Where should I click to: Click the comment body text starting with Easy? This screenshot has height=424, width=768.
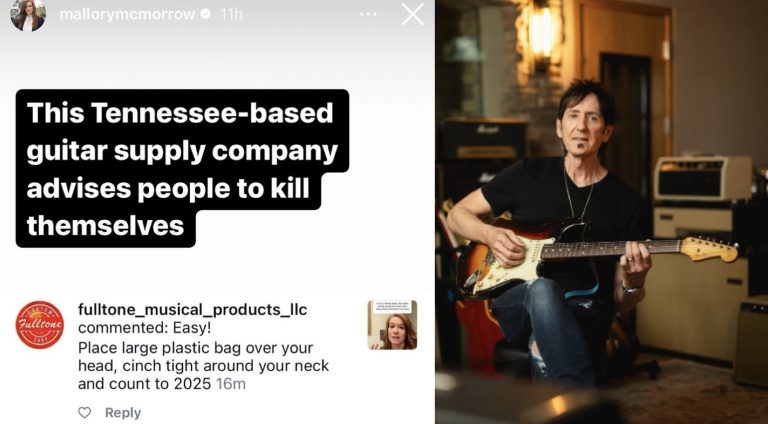[200, 356]
